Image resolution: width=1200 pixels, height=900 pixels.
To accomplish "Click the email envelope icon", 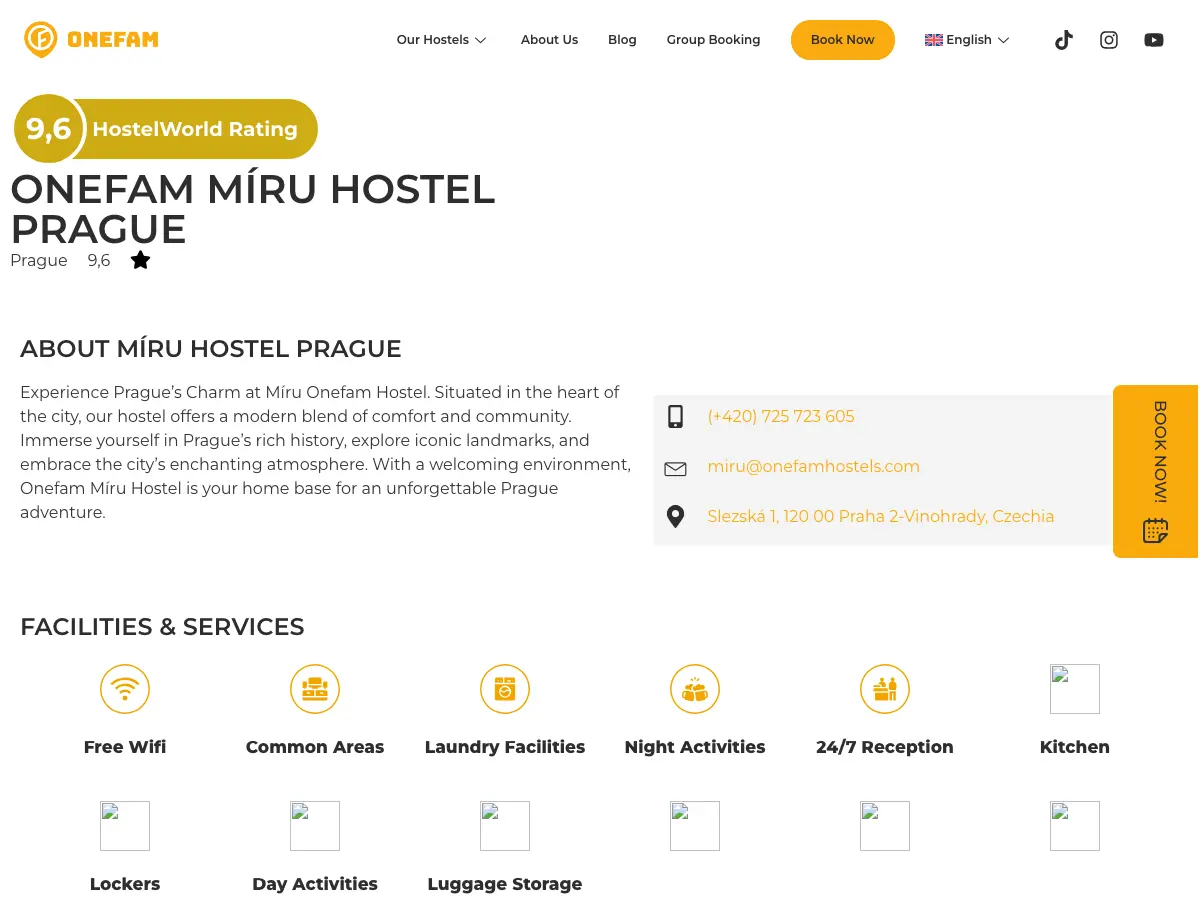I will click(x=675, y=468).
